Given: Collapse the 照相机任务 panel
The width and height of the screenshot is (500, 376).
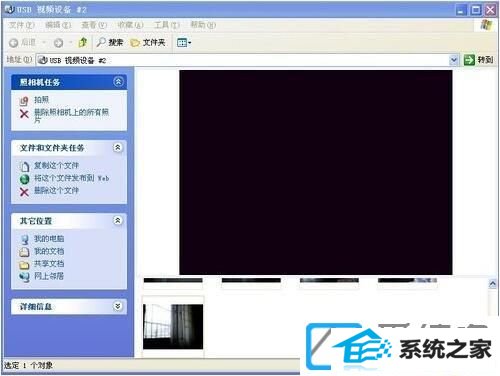Looking at the screenshot, I should point(118,82).
